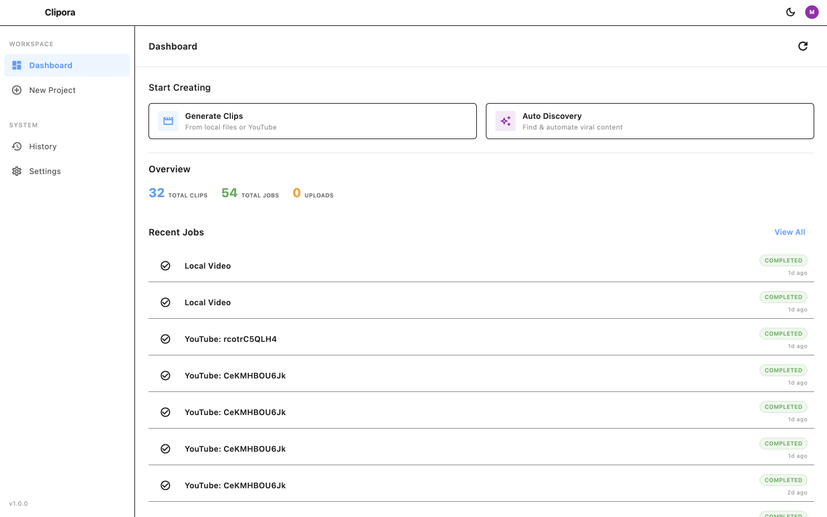This screenshot has width=827, height=517.
Task: Click the Overview heading
Action: coord(169,169)
